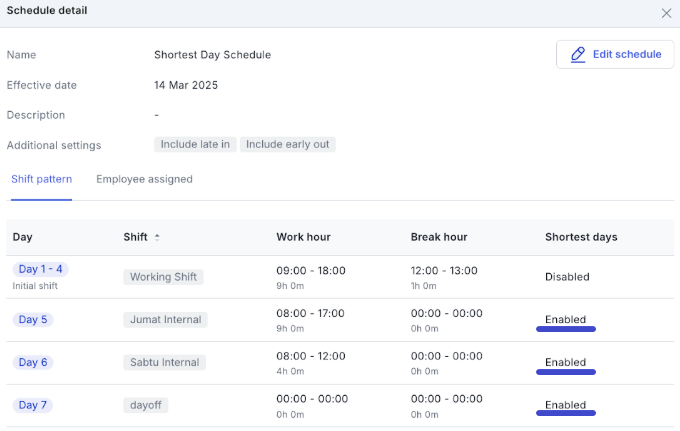This screenshot has height=431, width=680.
Task: Click the Shortest days column header
Action: tap(581, 237)
